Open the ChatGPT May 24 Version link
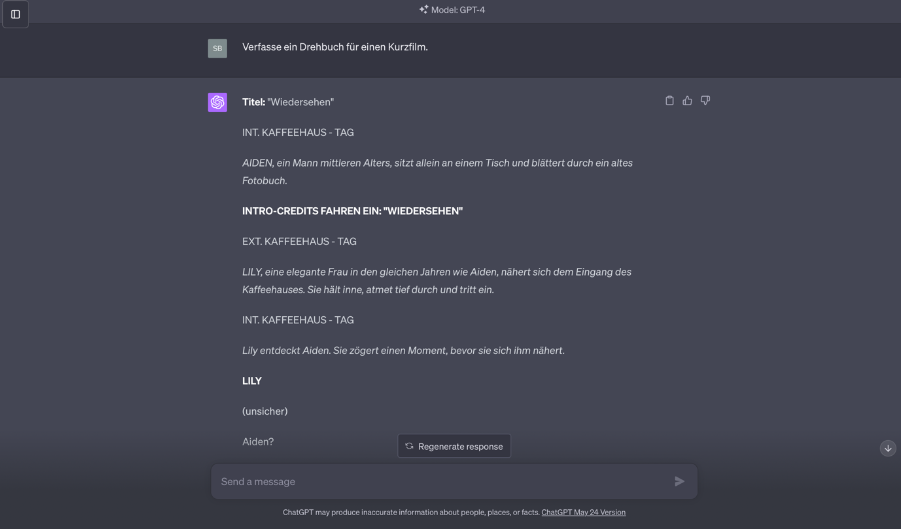 (583, 512)
